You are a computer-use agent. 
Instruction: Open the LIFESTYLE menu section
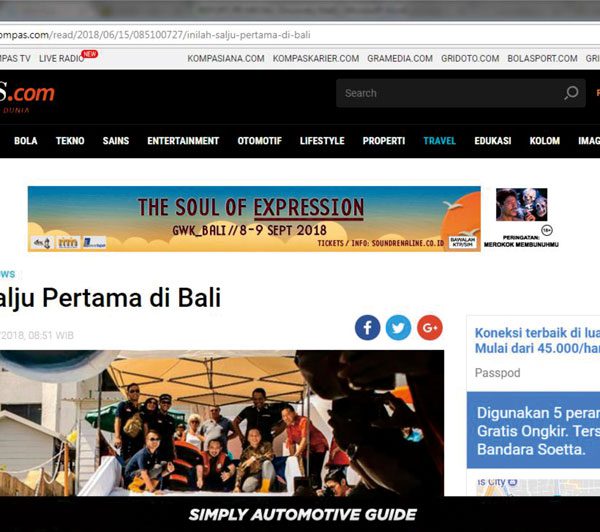322,141
